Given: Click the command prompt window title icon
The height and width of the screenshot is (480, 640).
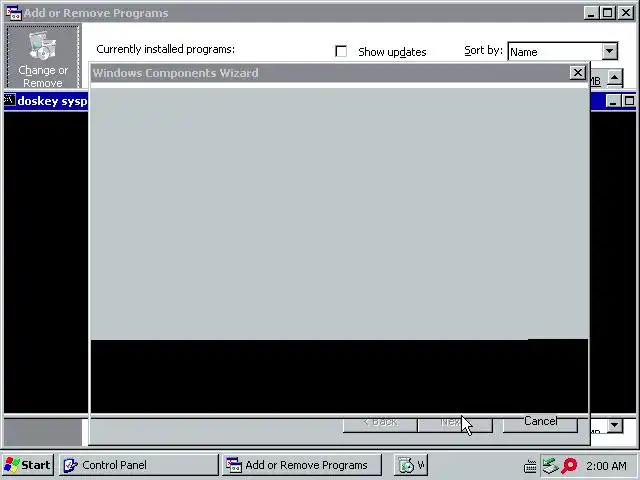Looking at the screenshot, I should pyautogui.click(x=10, y=100).
